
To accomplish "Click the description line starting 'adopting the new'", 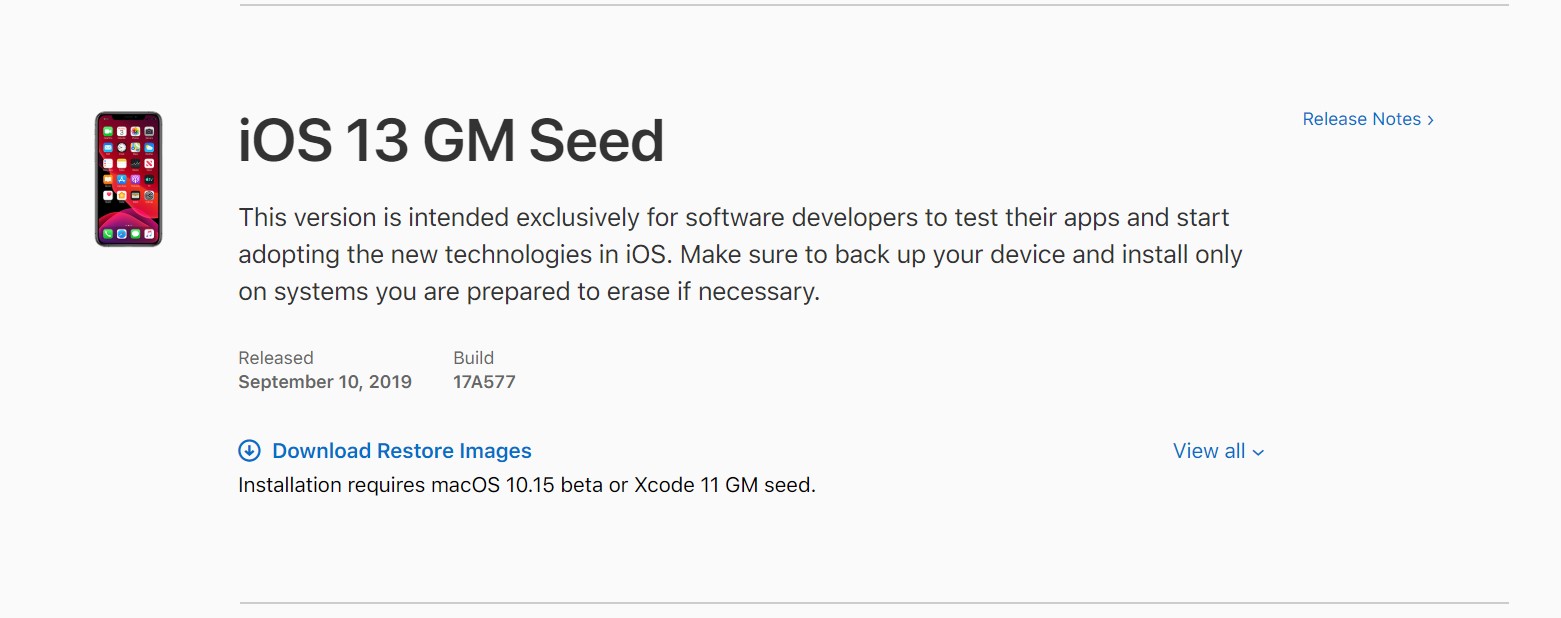I will pyautogui.click(x=739, y=255).
